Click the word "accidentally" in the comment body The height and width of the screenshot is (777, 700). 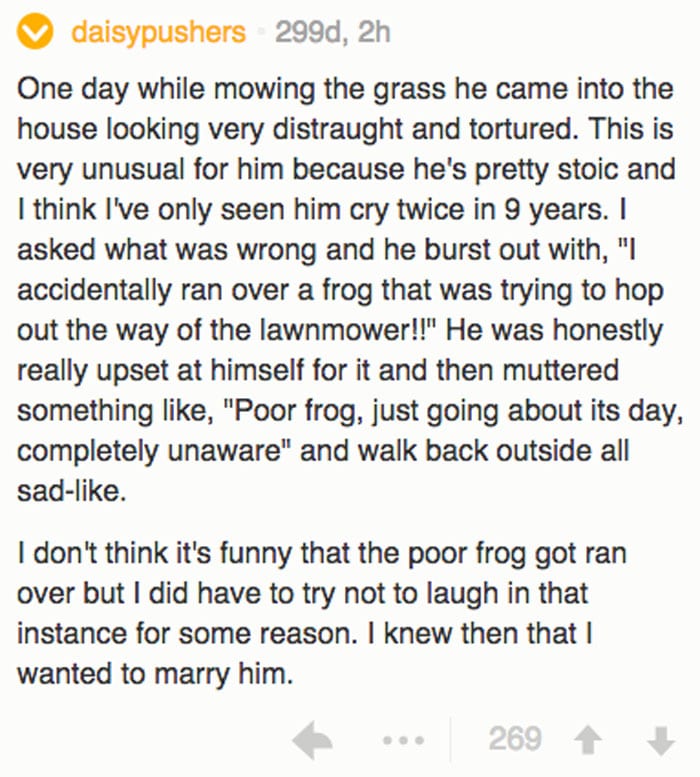[x=94, y=290]
